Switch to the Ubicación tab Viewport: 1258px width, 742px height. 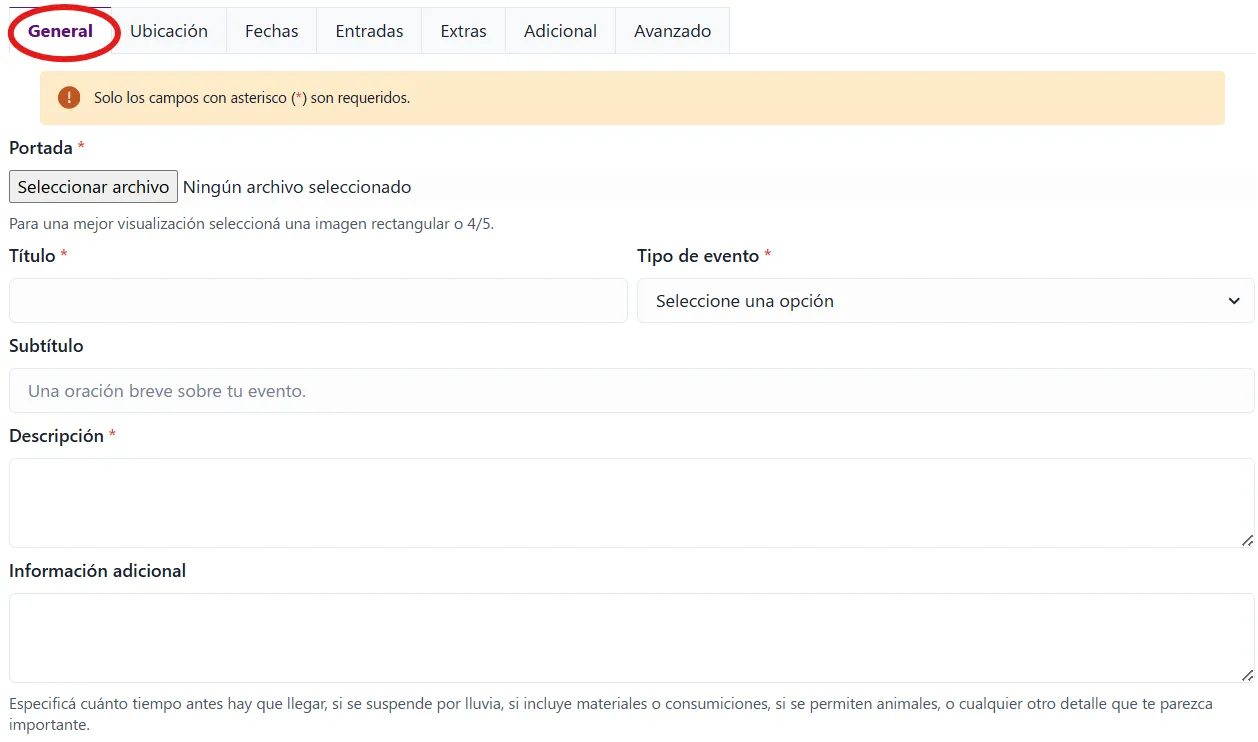tap(169, 31)
